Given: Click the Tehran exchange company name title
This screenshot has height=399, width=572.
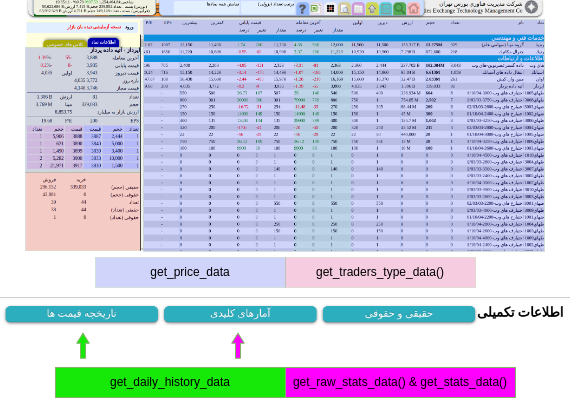Looking at the screenshot, I should pyautogui.click(x=480, y=4).
